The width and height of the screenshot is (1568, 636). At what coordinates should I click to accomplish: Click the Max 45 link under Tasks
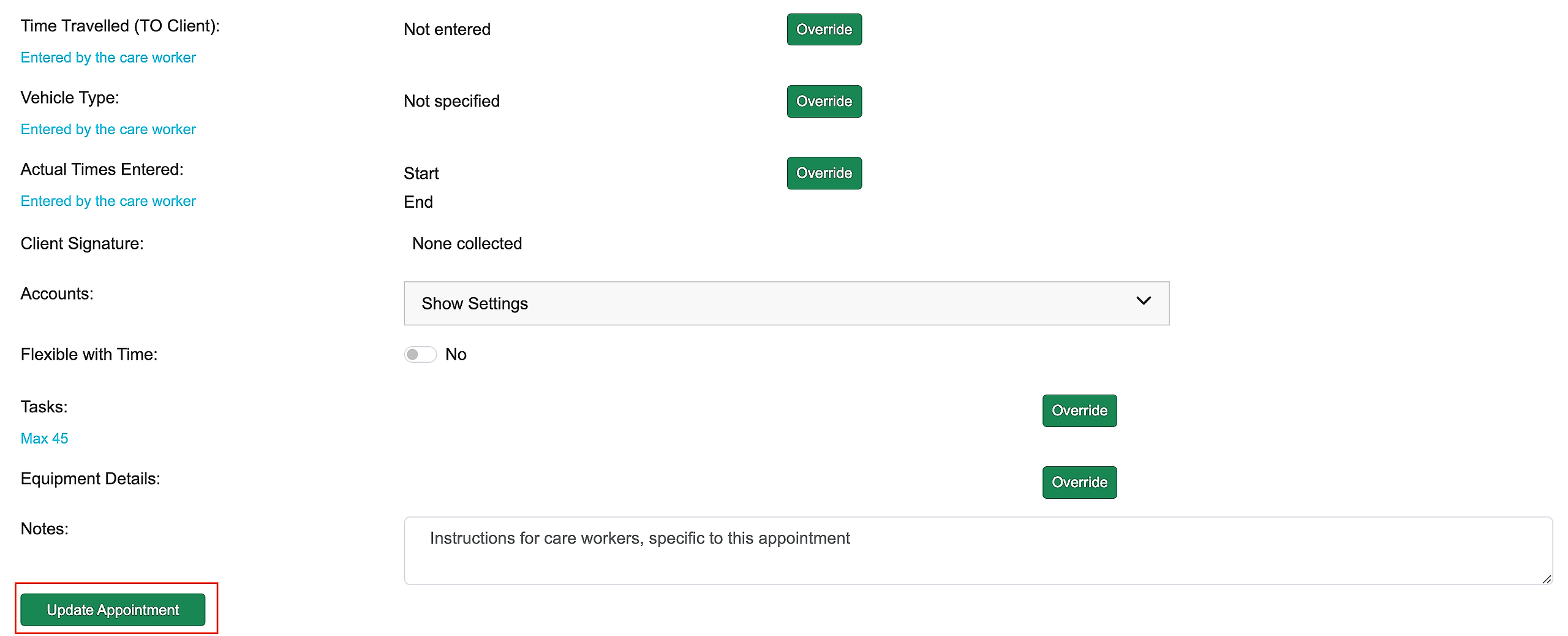click(x=44, y=439)
